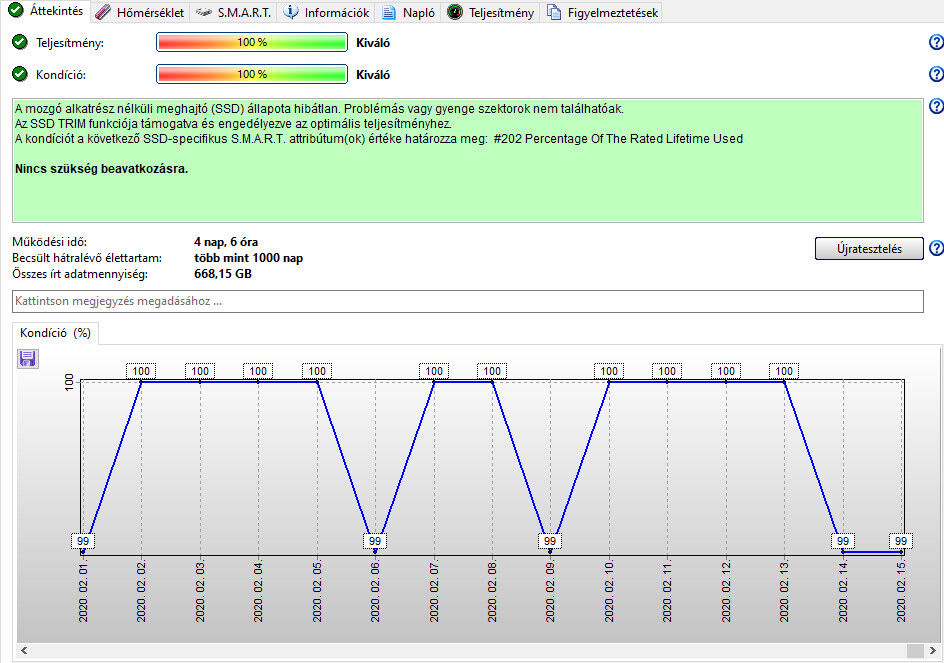This screenshot has width=944, height=663.
Task: Click the label Becsült hátralévő élettartam:
Action: [87, 258]
